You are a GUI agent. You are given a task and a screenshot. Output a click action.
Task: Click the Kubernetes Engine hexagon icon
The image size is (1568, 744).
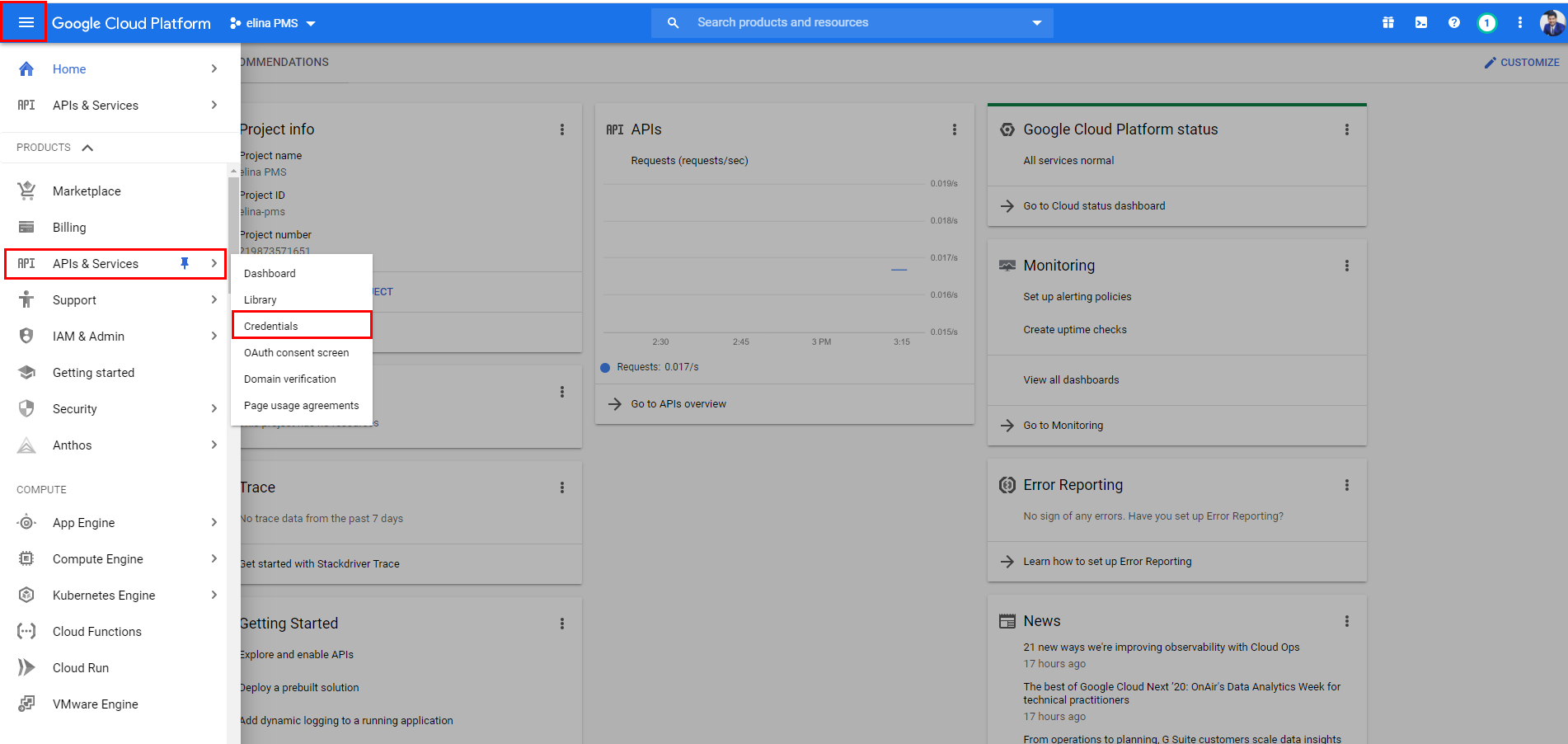pos(26,595)
